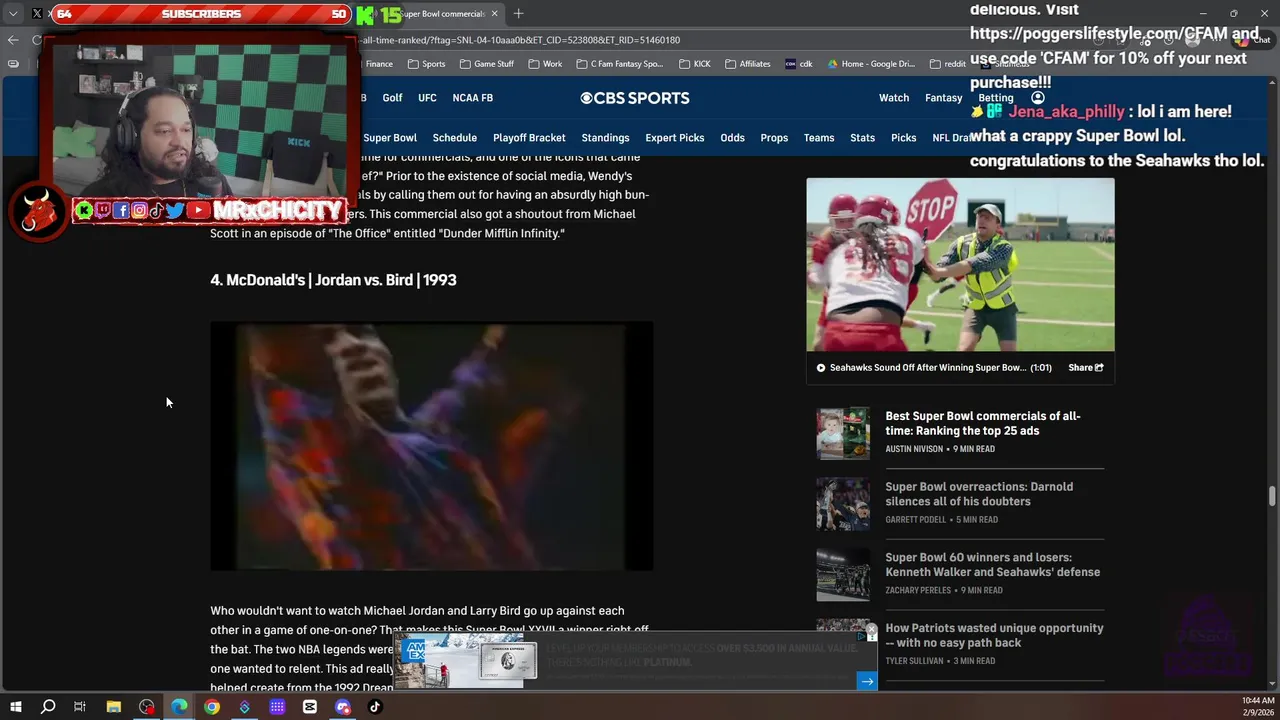Open the Windows Start menu
1280x720 pixels.
(15, 707)
